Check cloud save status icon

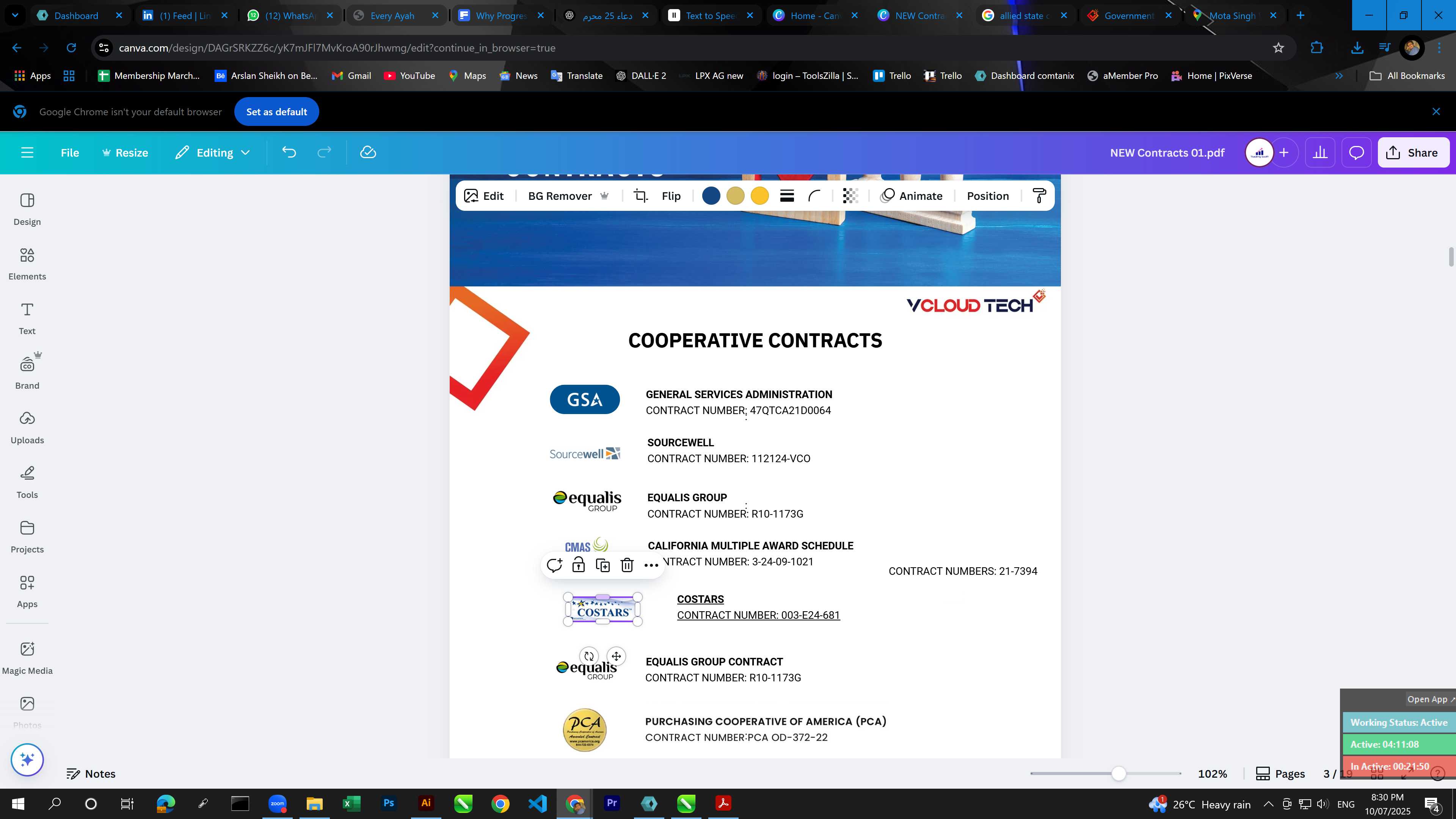[368, 152]
